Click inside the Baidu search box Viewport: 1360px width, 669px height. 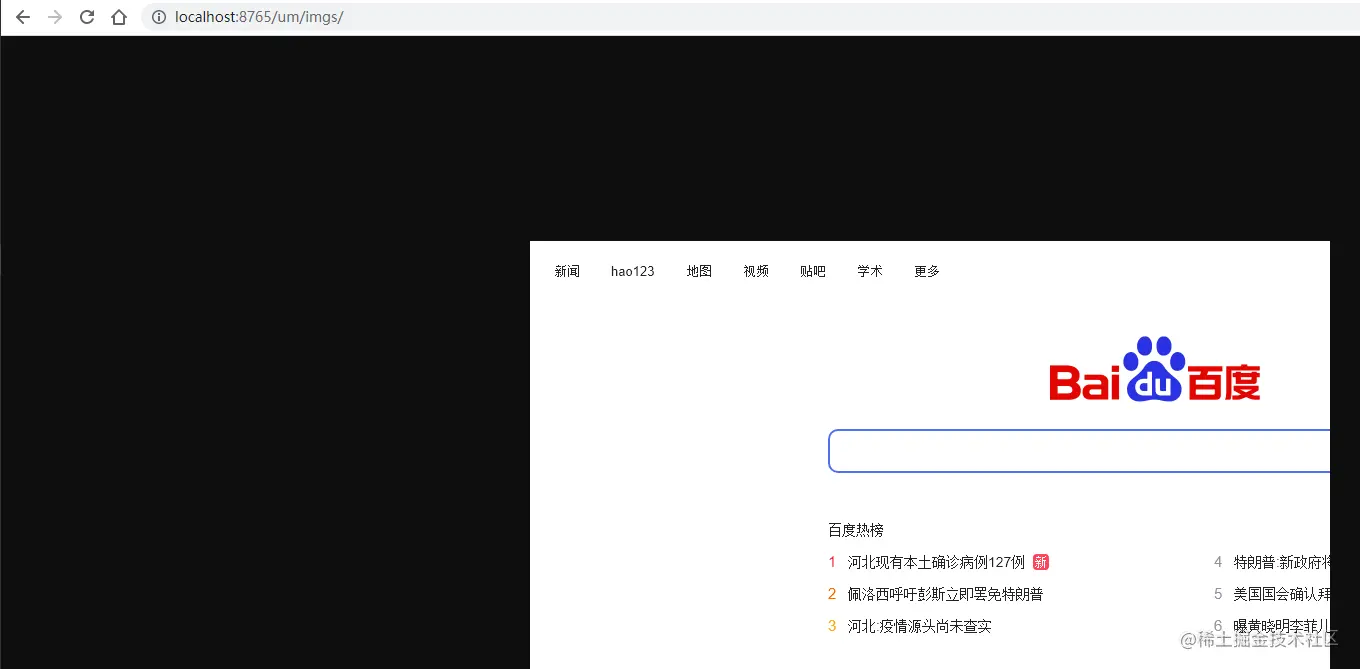1079,451
